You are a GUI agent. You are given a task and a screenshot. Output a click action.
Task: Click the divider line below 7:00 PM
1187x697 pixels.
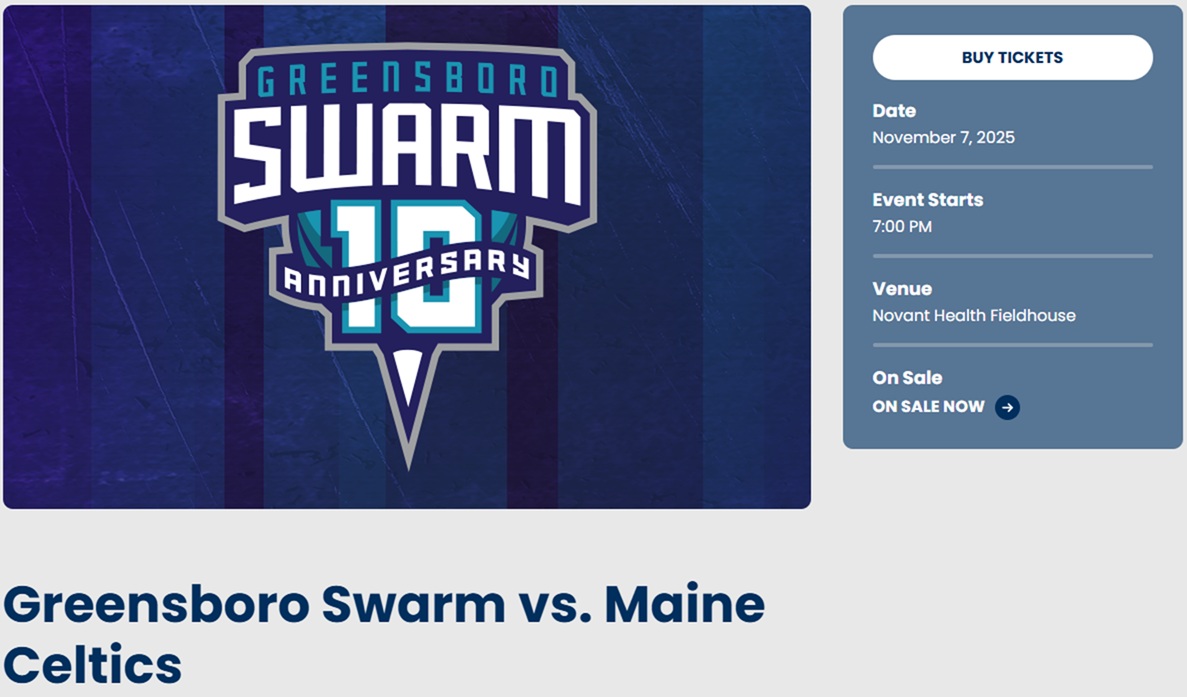tap(1012, 256)
